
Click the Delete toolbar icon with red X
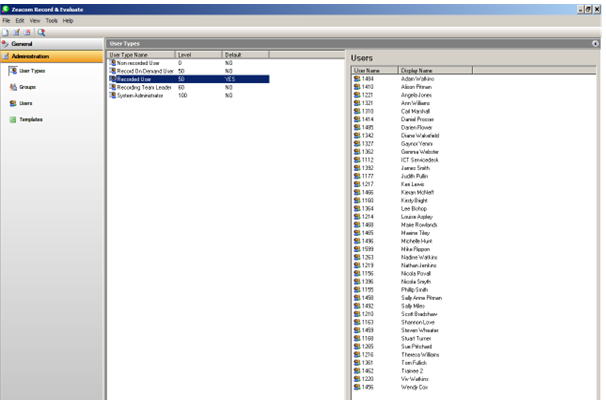tap(27, 32)
